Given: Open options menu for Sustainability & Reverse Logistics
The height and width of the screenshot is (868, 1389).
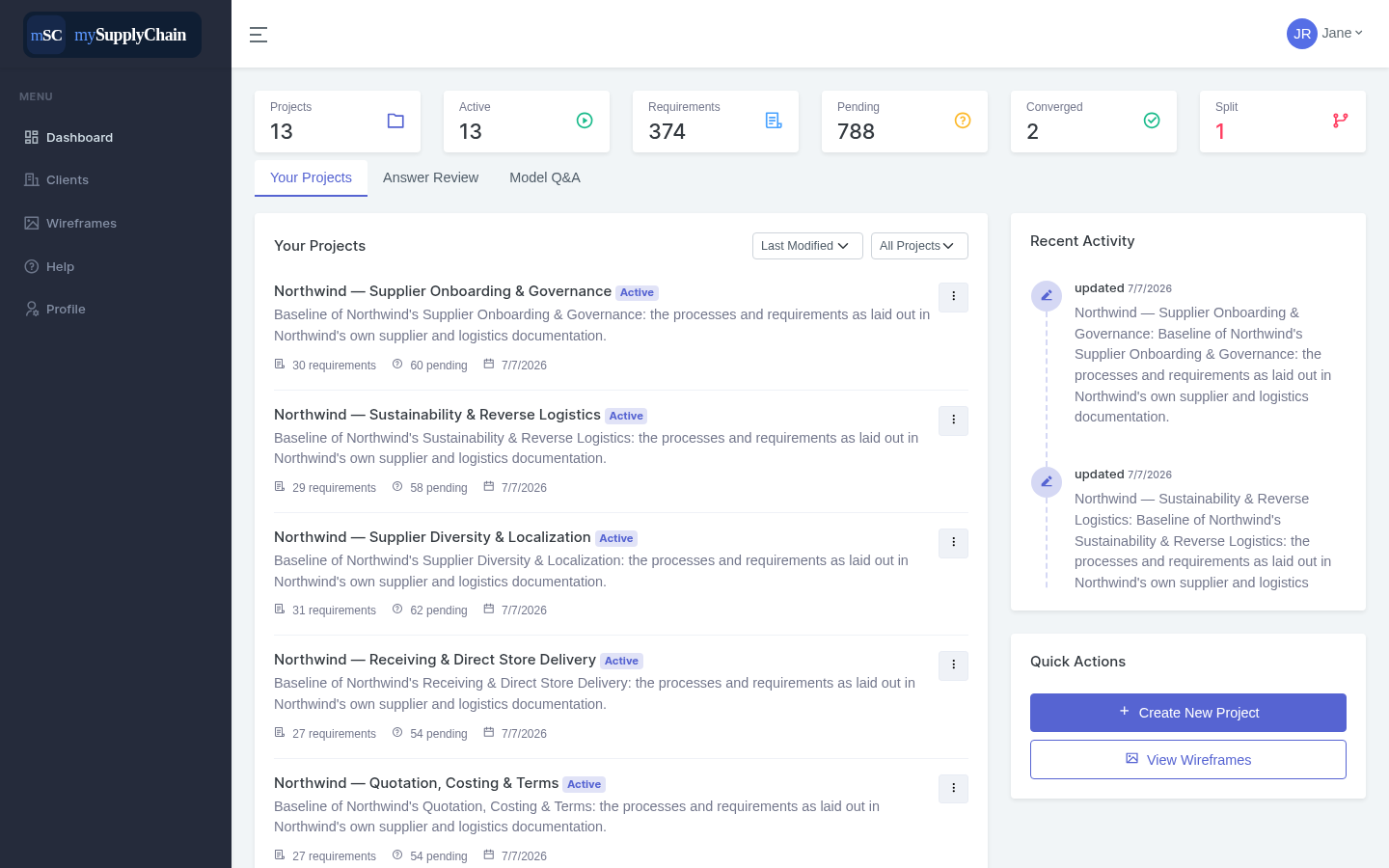Looking at the screenshot, I should 953,420.
